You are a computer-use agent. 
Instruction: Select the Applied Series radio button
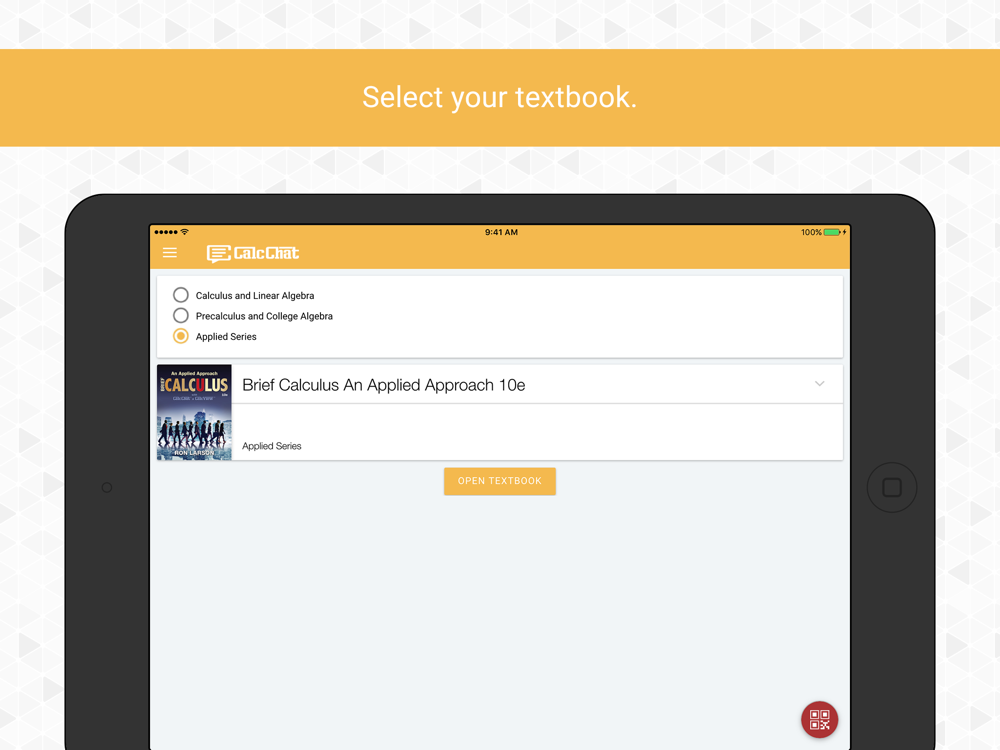tap(181, 336)
